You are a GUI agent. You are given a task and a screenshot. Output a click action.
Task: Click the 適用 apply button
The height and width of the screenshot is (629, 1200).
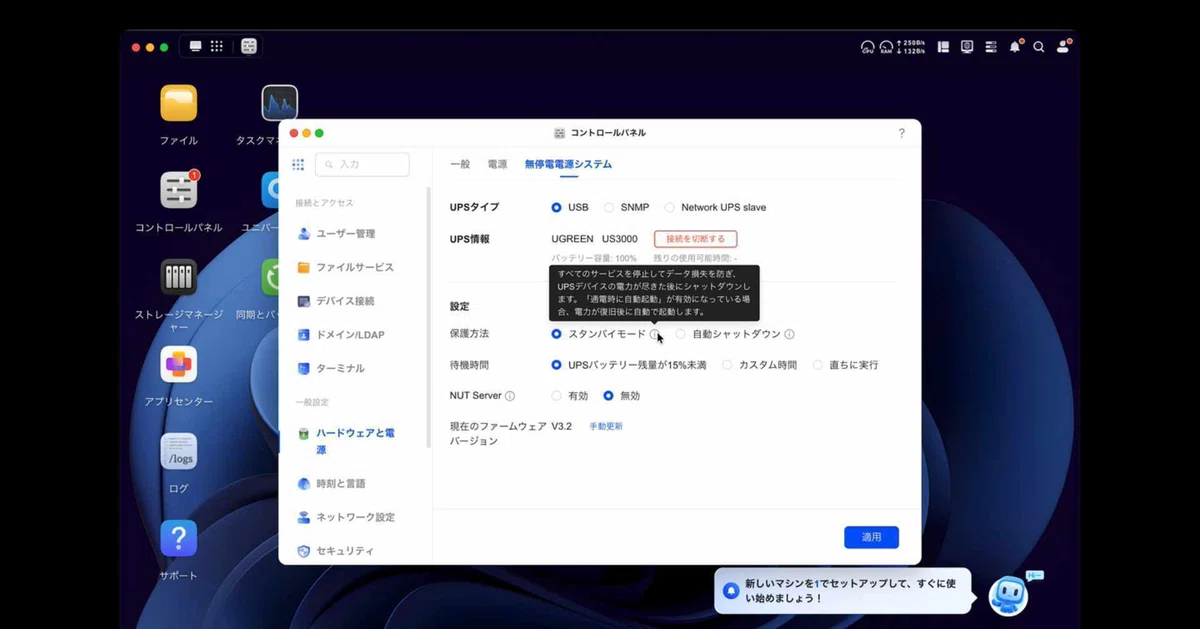(x=871, y=537)
